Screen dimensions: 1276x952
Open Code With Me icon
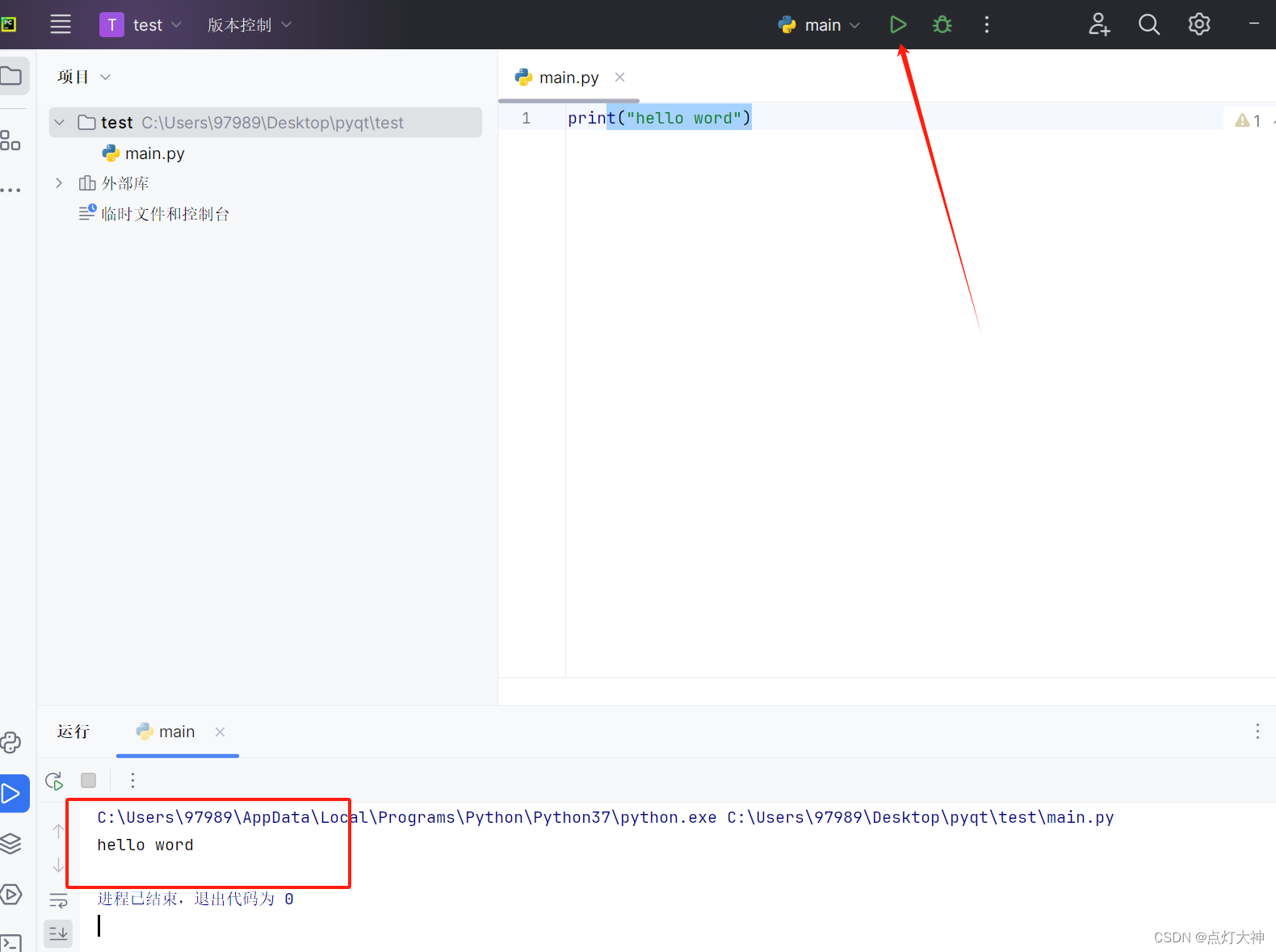[x=1099, y=24]
